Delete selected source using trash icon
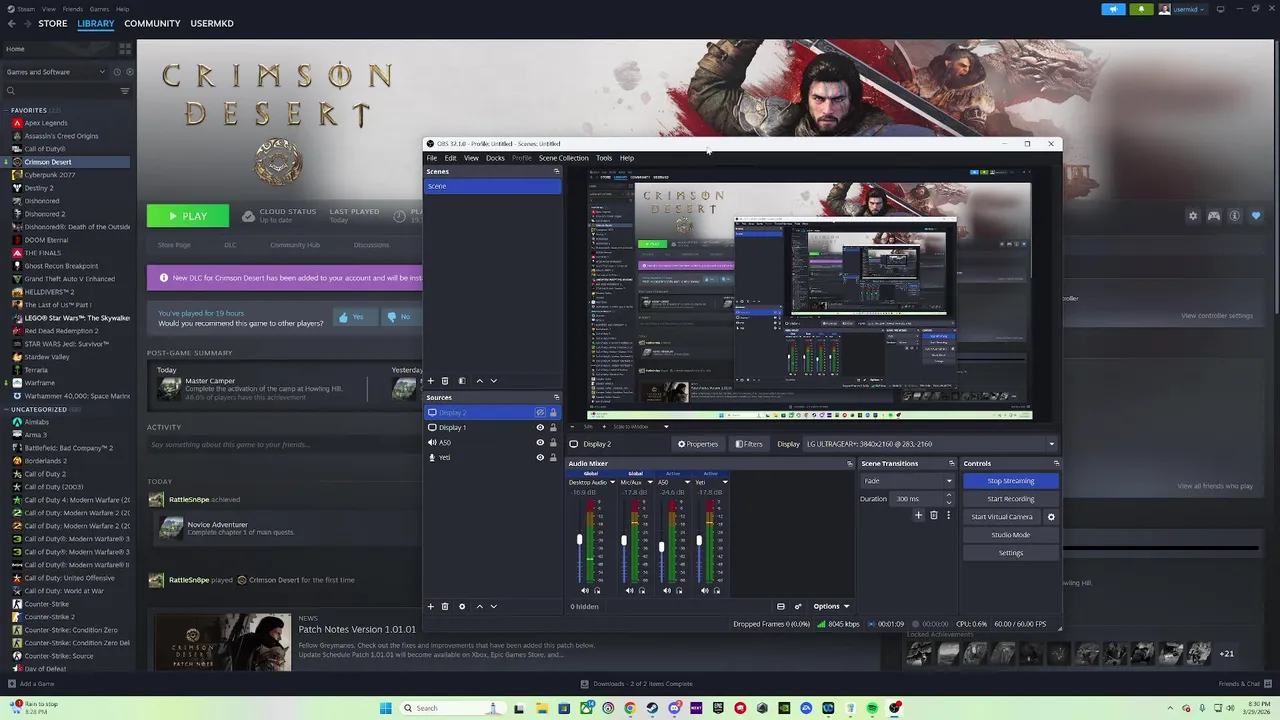Image resolution: width=1280 pixels, height=720 pixels. tap(445, 606)
